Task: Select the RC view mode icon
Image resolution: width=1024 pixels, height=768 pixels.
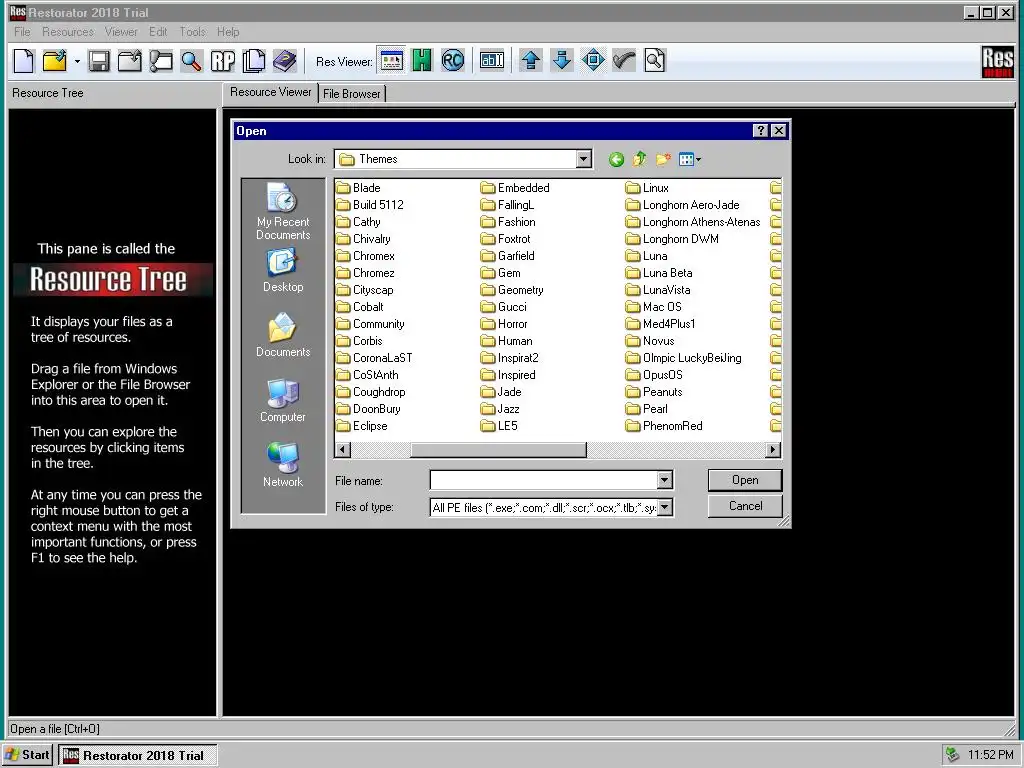Action: (453, 61)
